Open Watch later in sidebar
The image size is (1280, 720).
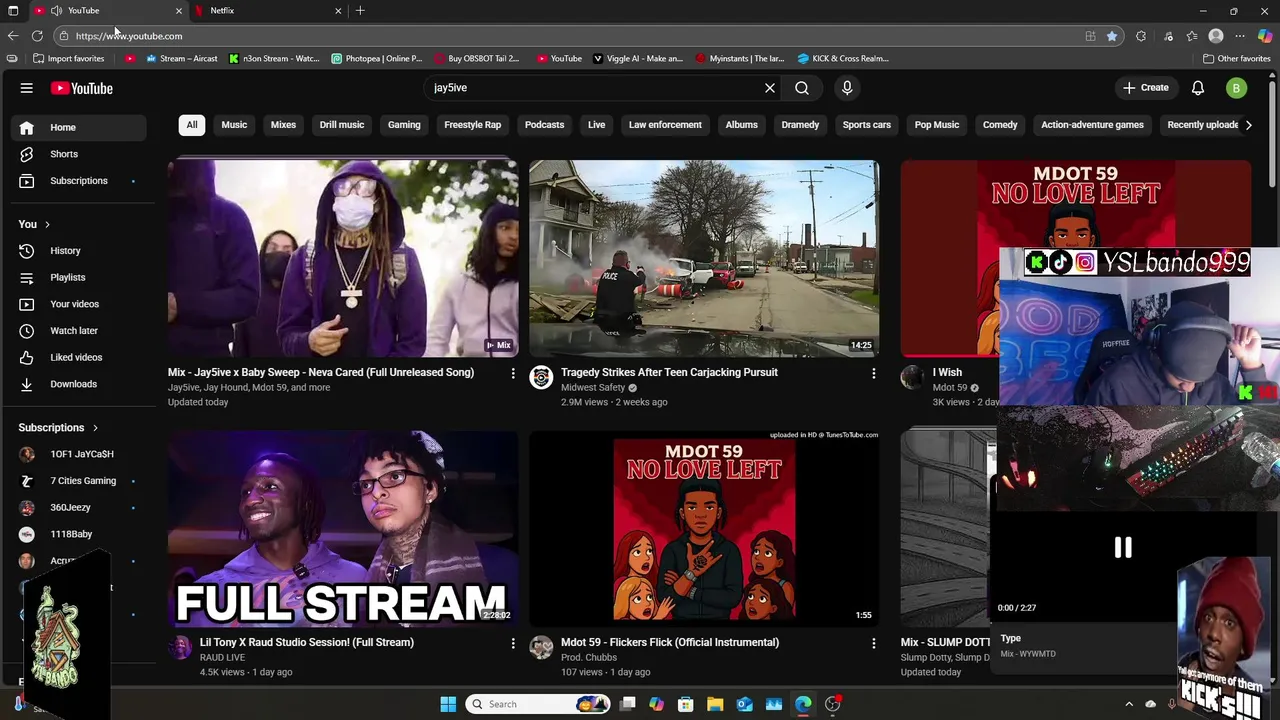click(x=80, y=331)
